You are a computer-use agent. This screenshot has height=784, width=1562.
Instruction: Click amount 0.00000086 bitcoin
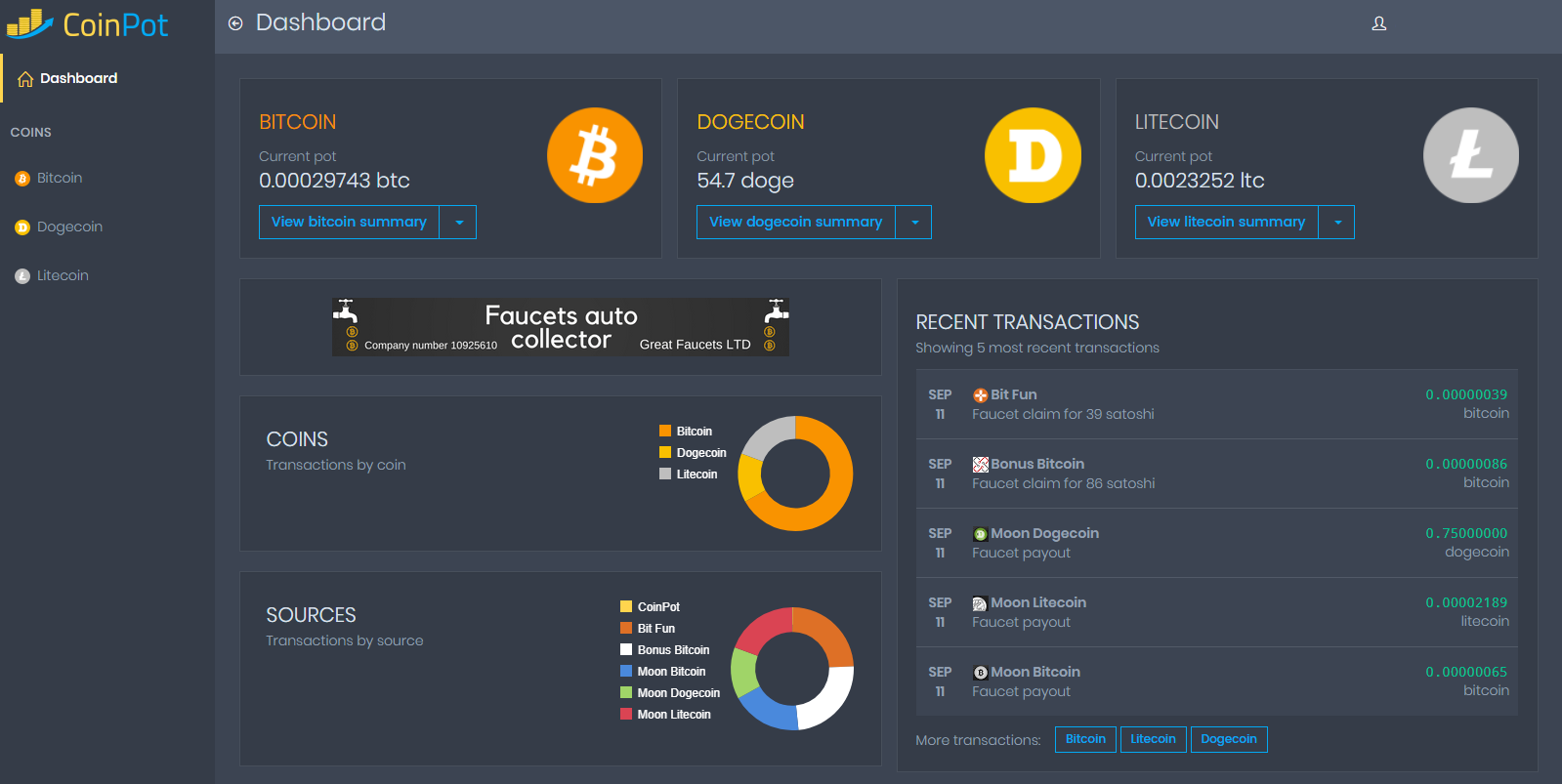tap(1466, 465)
